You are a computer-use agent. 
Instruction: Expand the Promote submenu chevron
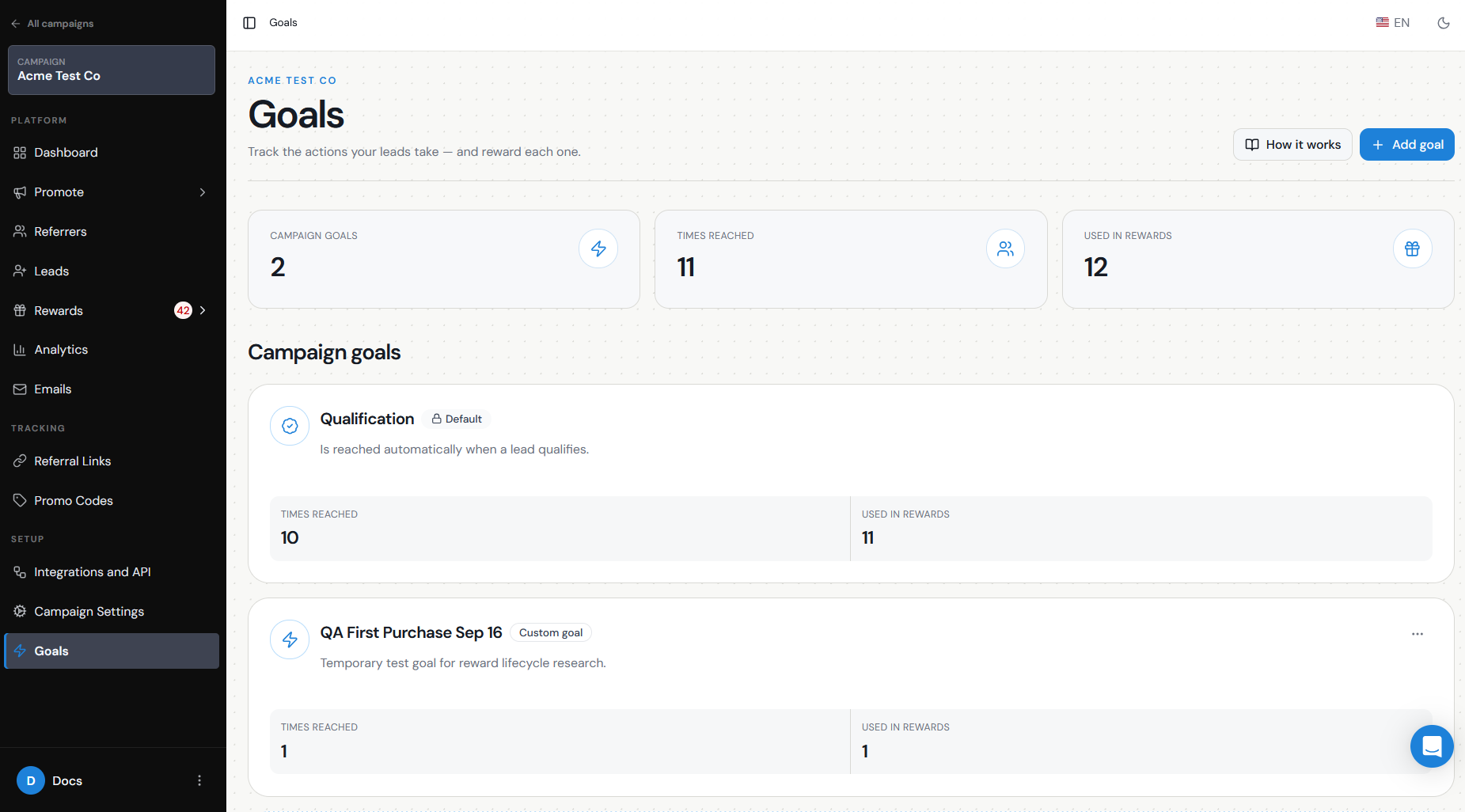pos(203,192)
